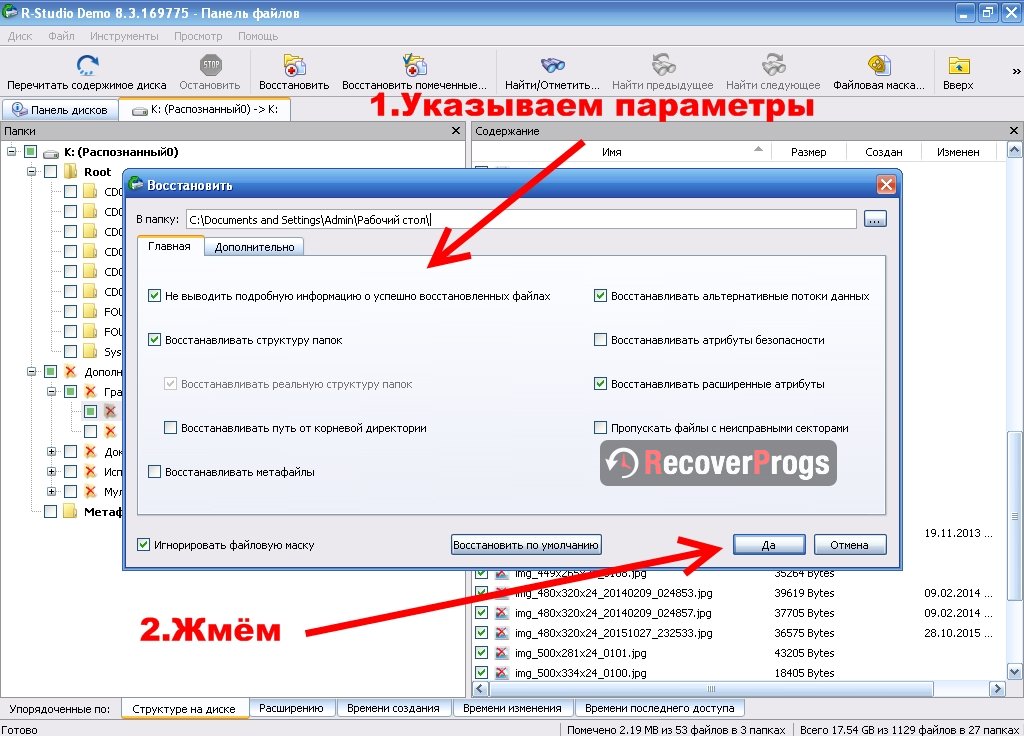
Task: Expand the Исп... tree node
Action: (x=52, y=472)
